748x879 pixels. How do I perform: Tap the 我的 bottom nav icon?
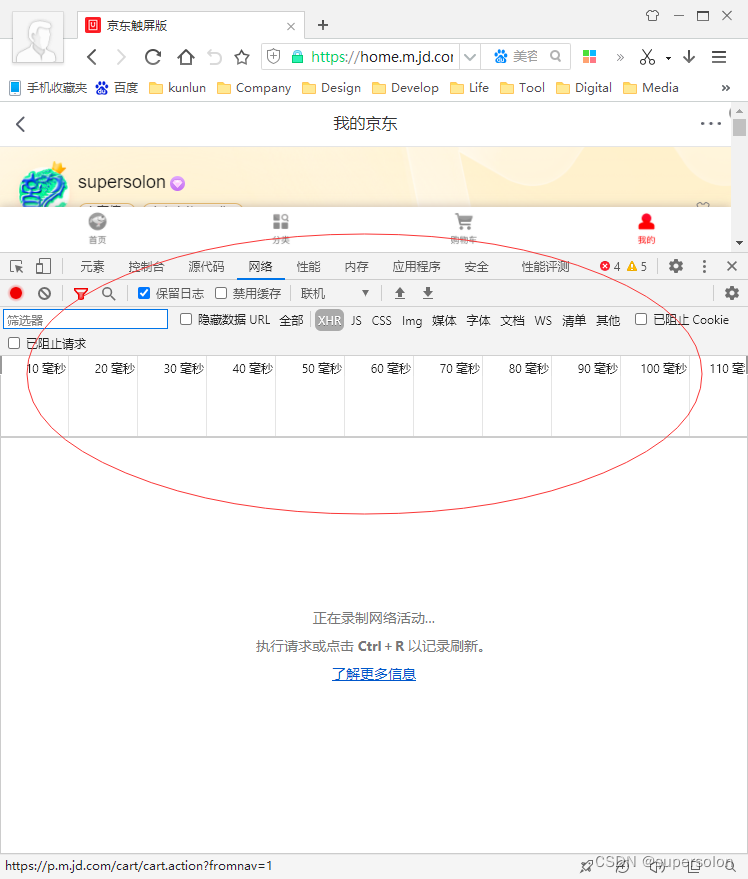coord(646,228)
